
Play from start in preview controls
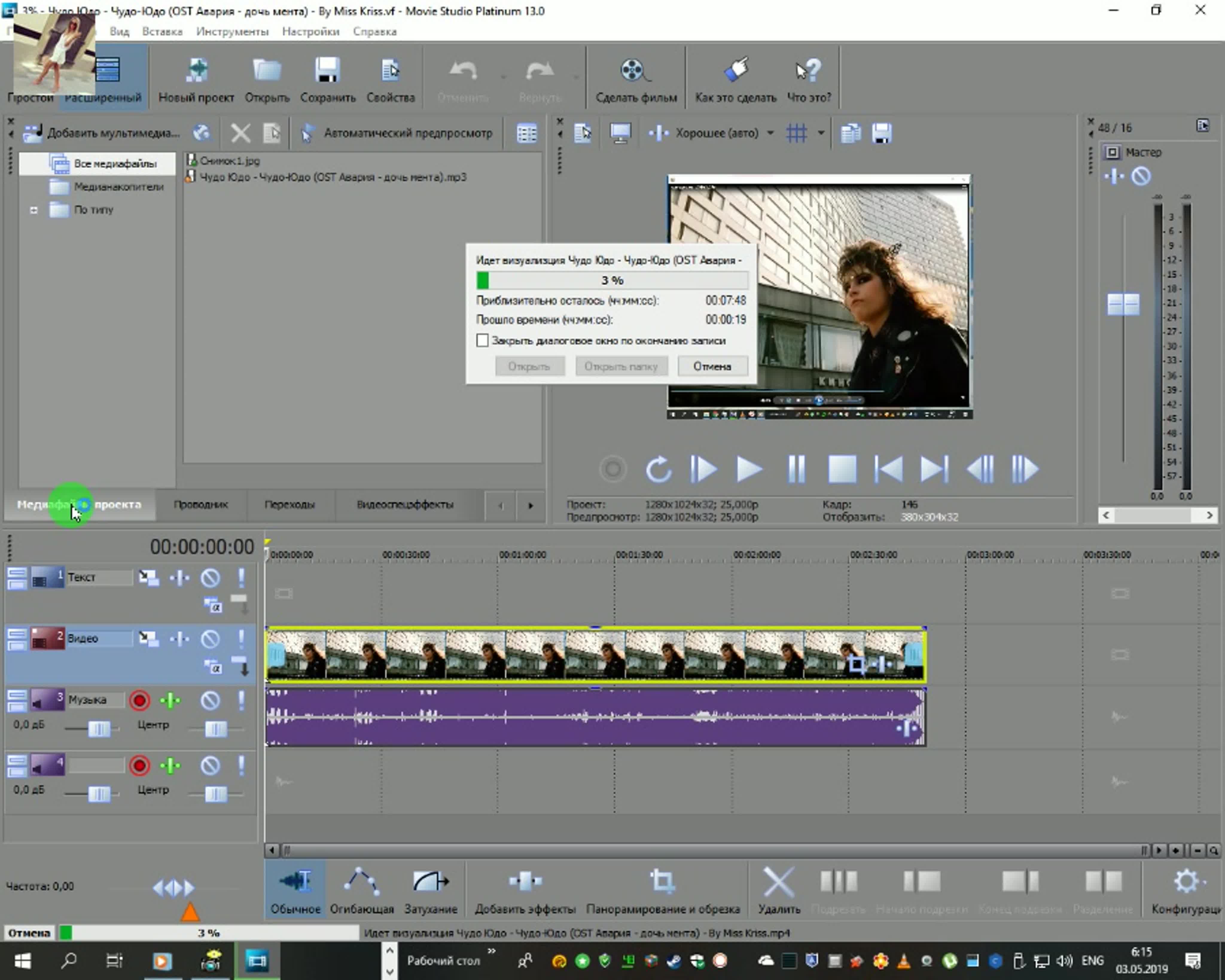click(703, 469)
